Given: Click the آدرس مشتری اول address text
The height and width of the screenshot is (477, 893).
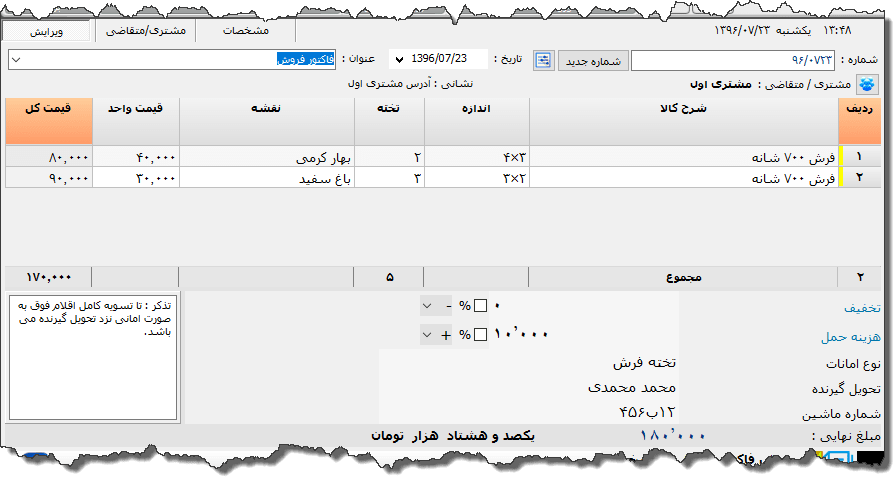Looking at the screenshot, I should pos(391,84).
